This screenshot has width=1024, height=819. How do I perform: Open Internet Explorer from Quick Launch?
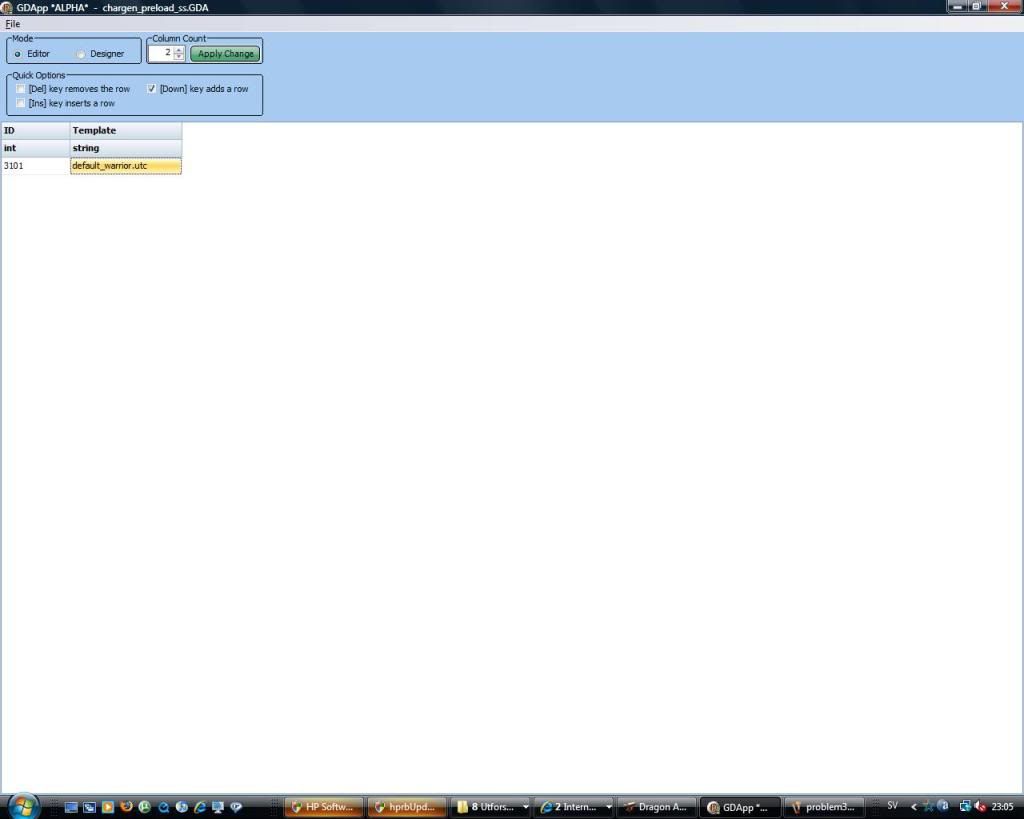coord(200,807)
